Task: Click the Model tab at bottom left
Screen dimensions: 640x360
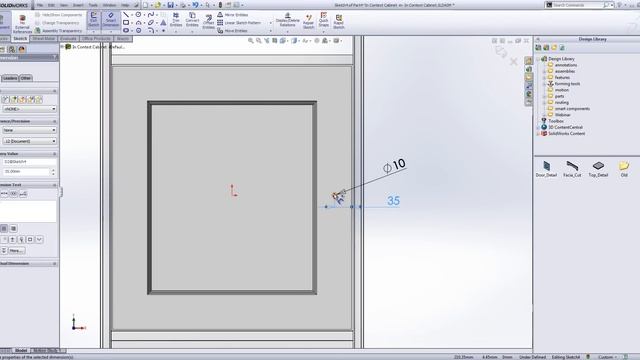Action: tap(21, 350)
